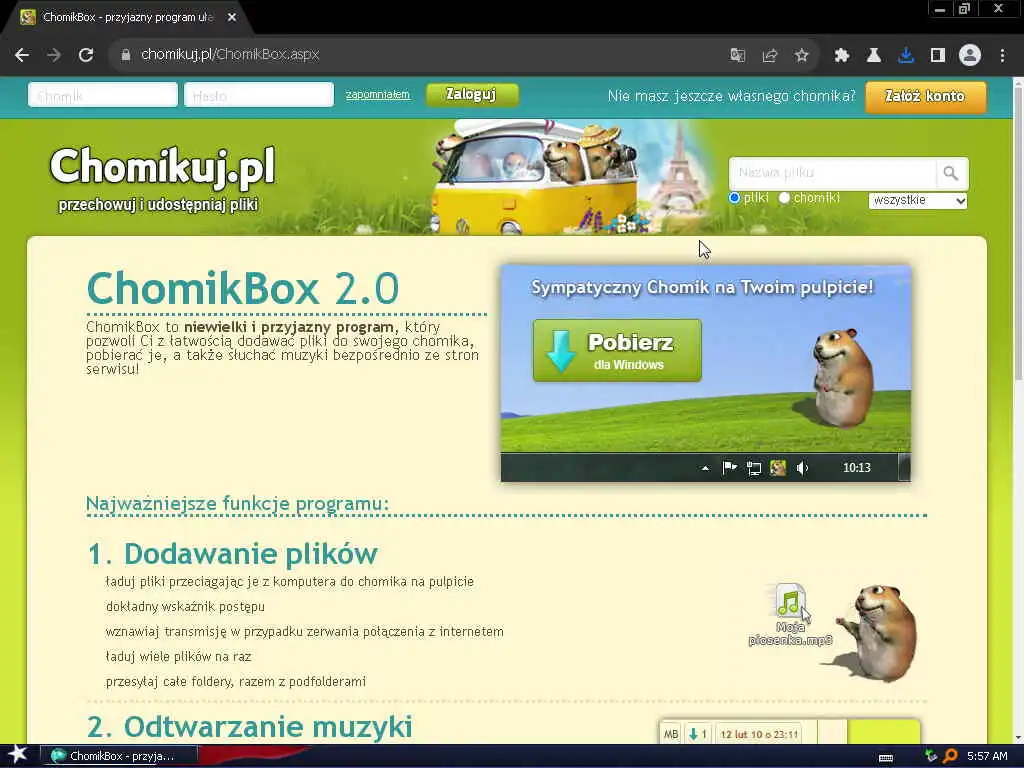Viewport: 1024px width, 768px height.
Task: Click the '12 lut 10 o 23:11' date label
Action: click(759, 735)
